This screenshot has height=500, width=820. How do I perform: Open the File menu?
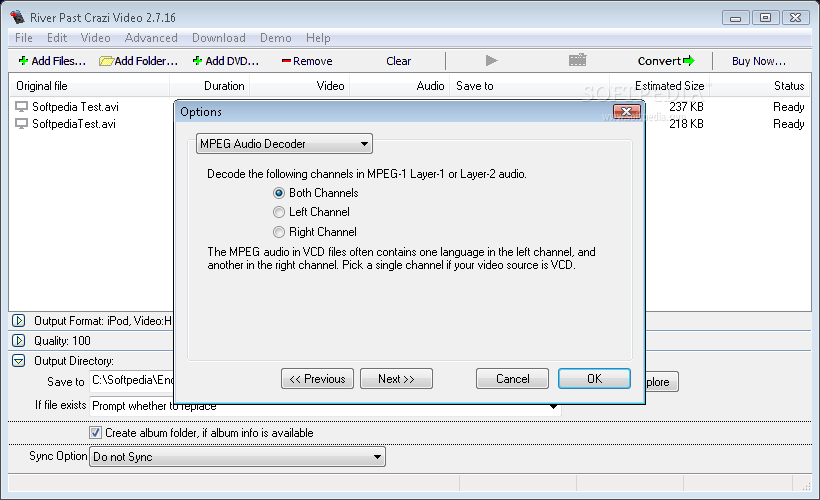[24, 38]
